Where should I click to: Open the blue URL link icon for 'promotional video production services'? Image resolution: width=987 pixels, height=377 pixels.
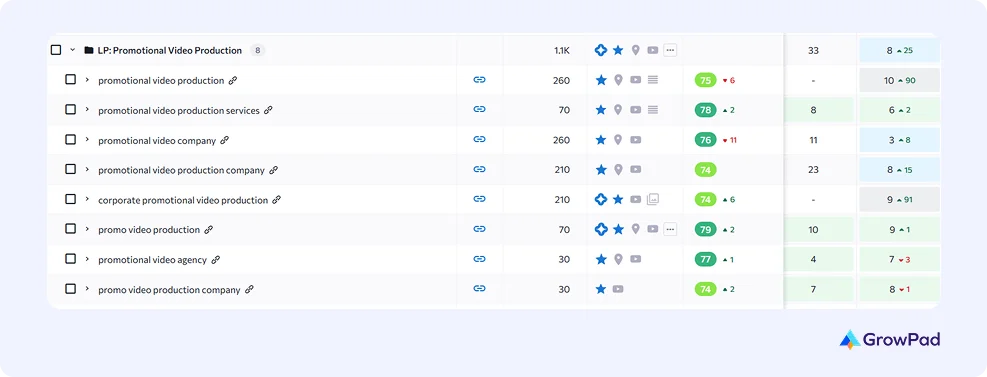click(x=480, y=110)
